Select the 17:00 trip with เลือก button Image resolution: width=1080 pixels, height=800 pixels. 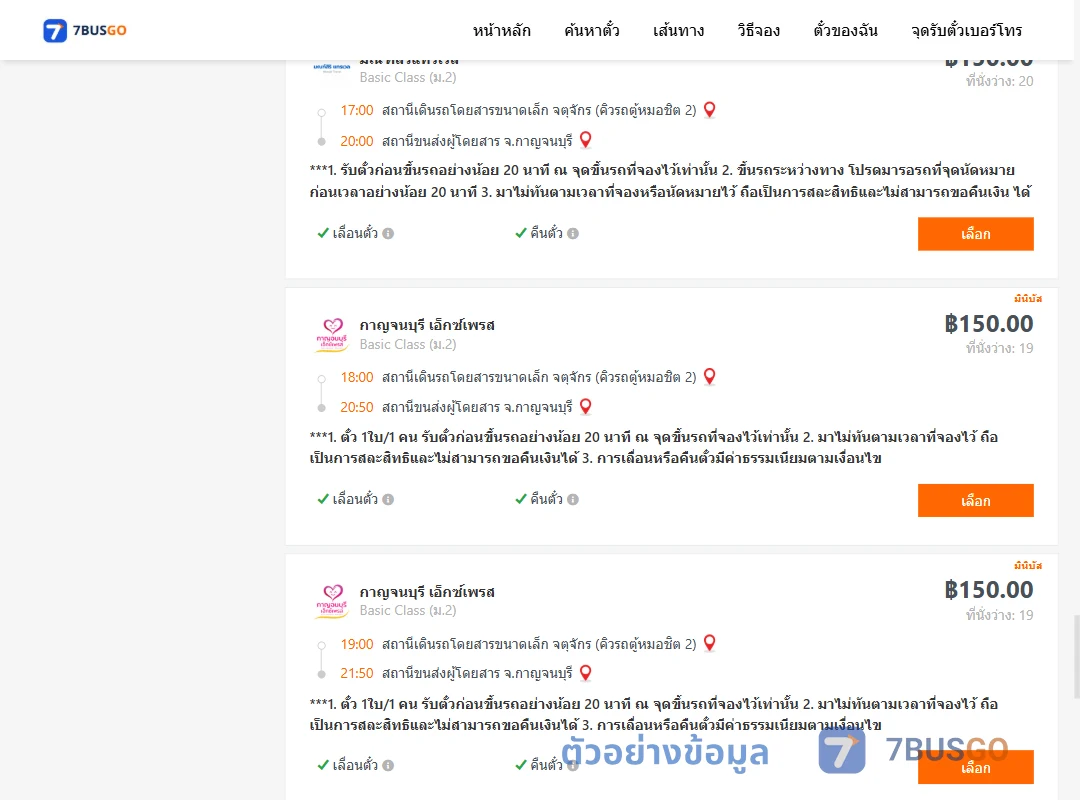pyautogui.click(x=975, y=234)
